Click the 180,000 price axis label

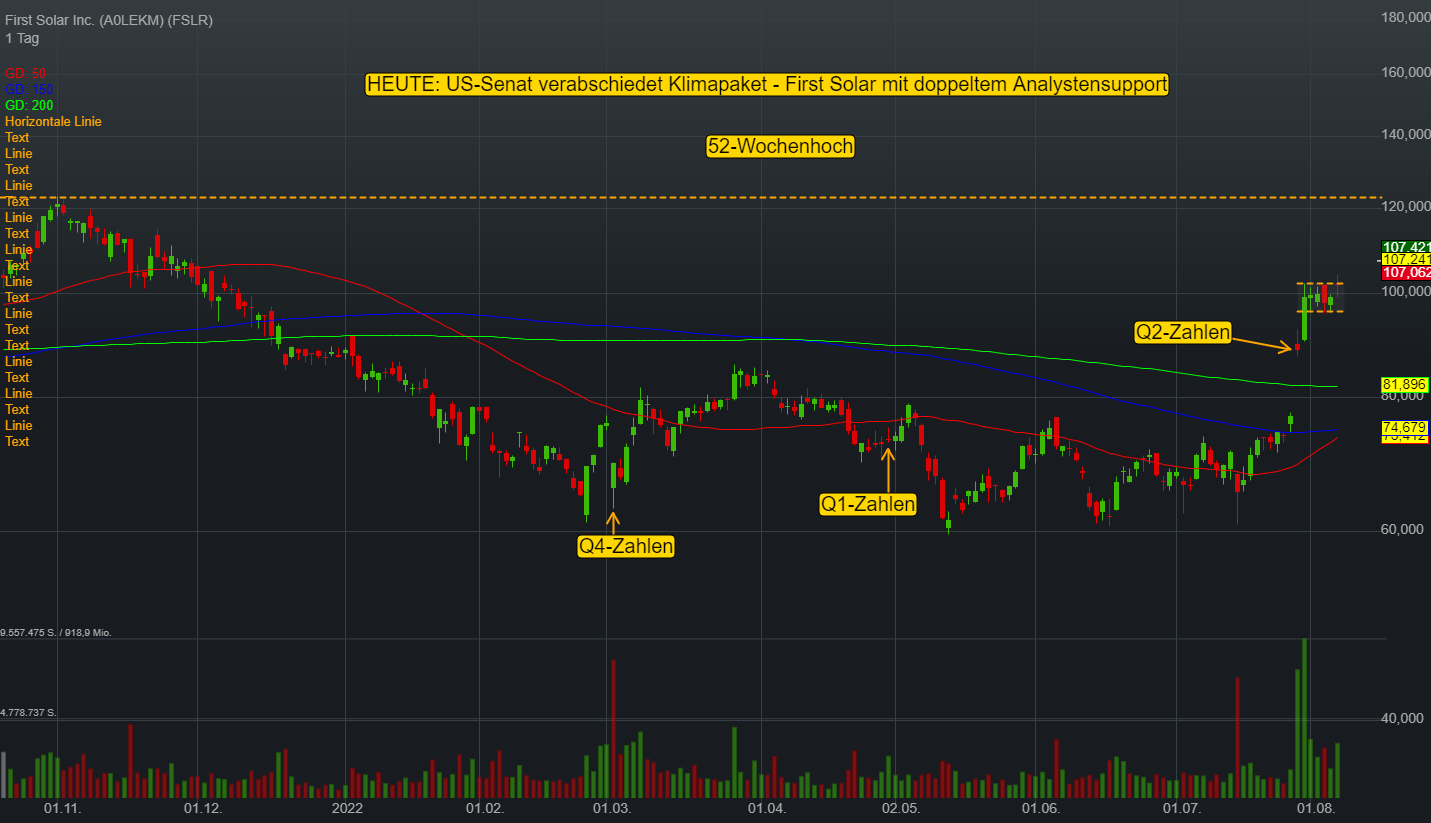(x=1405, y=17)
